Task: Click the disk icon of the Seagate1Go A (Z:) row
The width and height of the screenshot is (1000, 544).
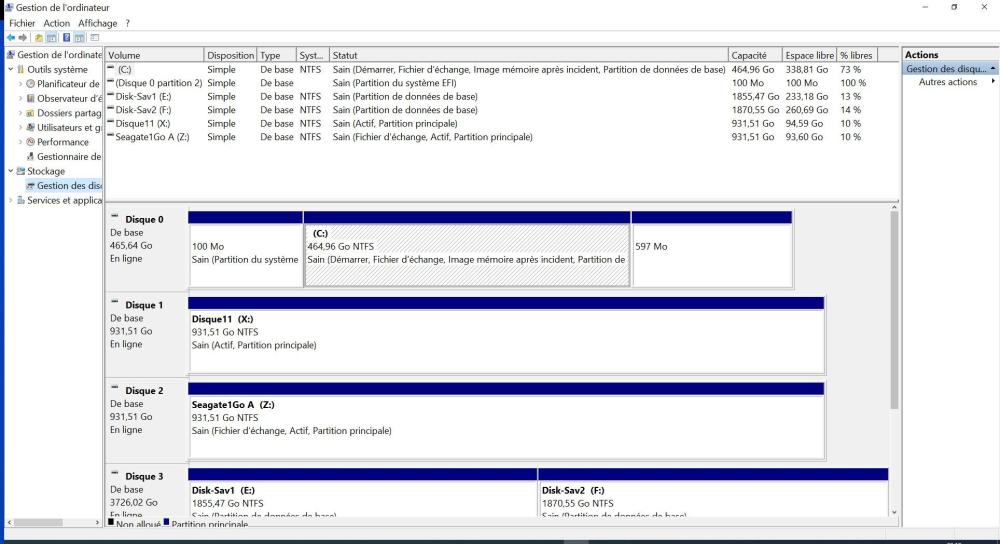Action: [x=111, y=136]
